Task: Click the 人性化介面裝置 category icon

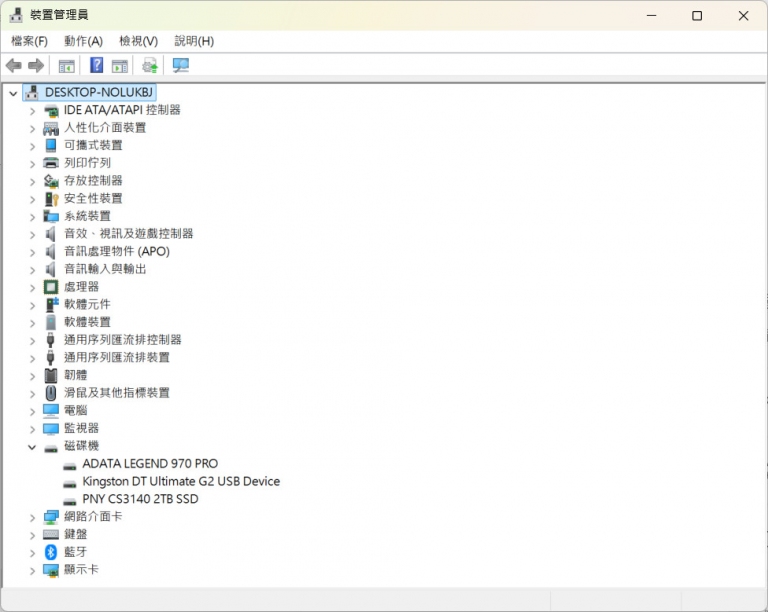Action: point(51,128)
